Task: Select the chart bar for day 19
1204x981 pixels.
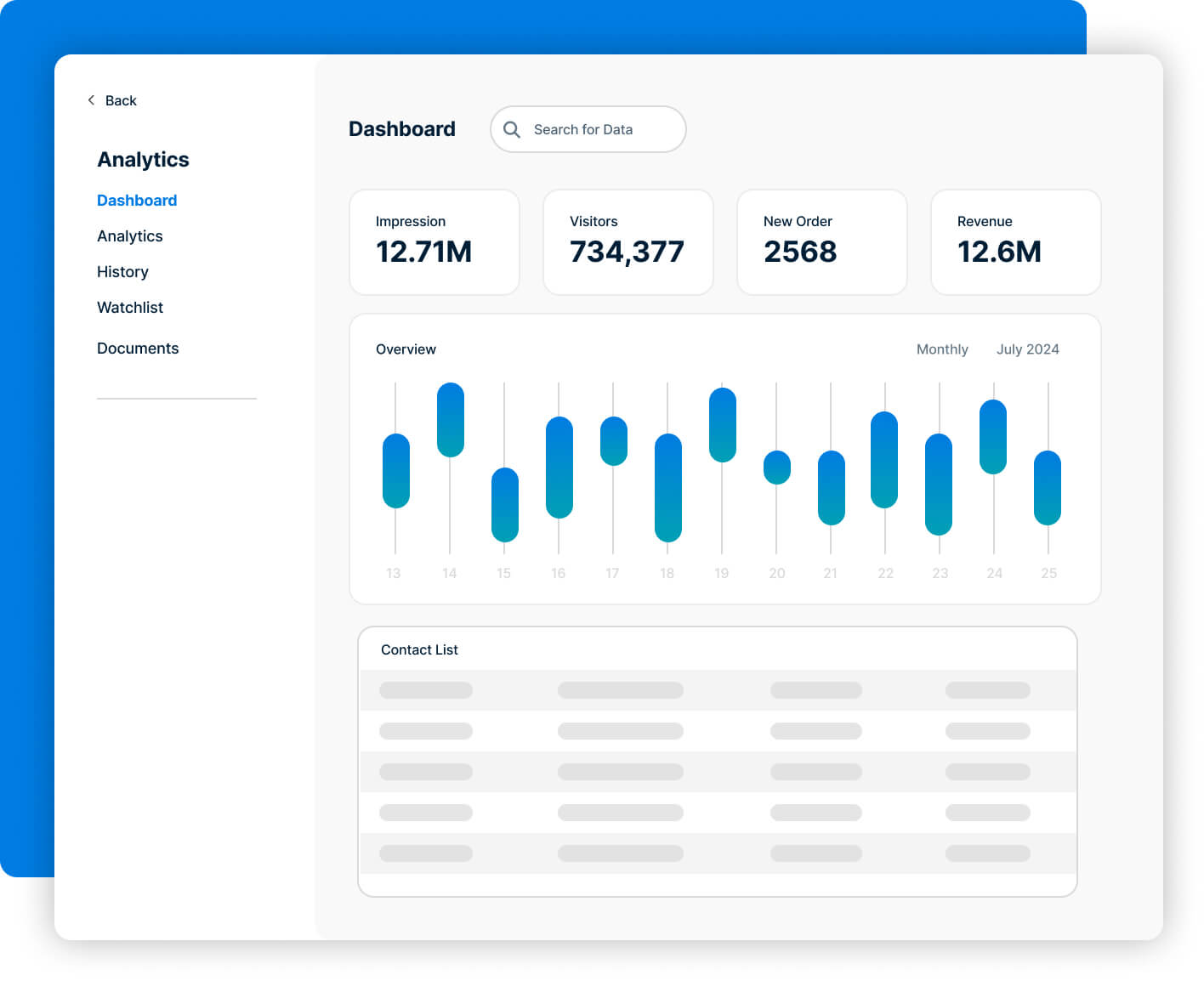Action: [722, 425]
